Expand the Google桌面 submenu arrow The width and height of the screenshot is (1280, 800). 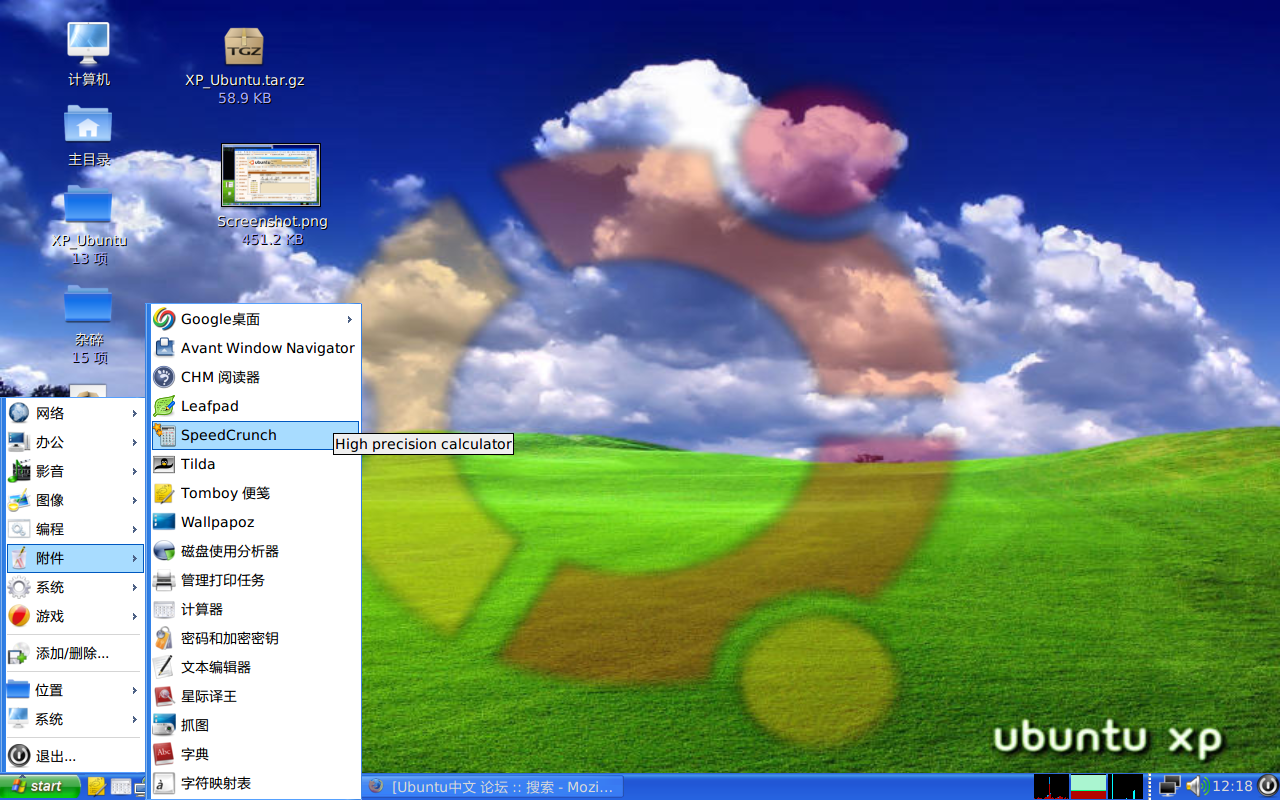tap(349, 319)
